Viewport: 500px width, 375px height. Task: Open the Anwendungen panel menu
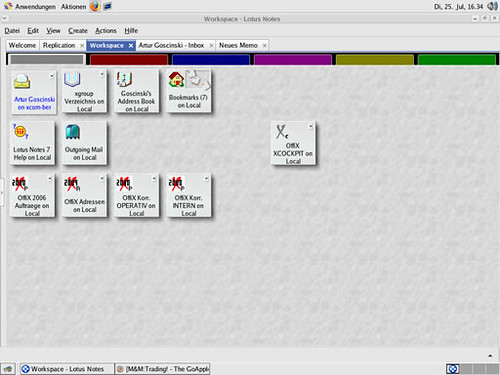tap(35, 6)
